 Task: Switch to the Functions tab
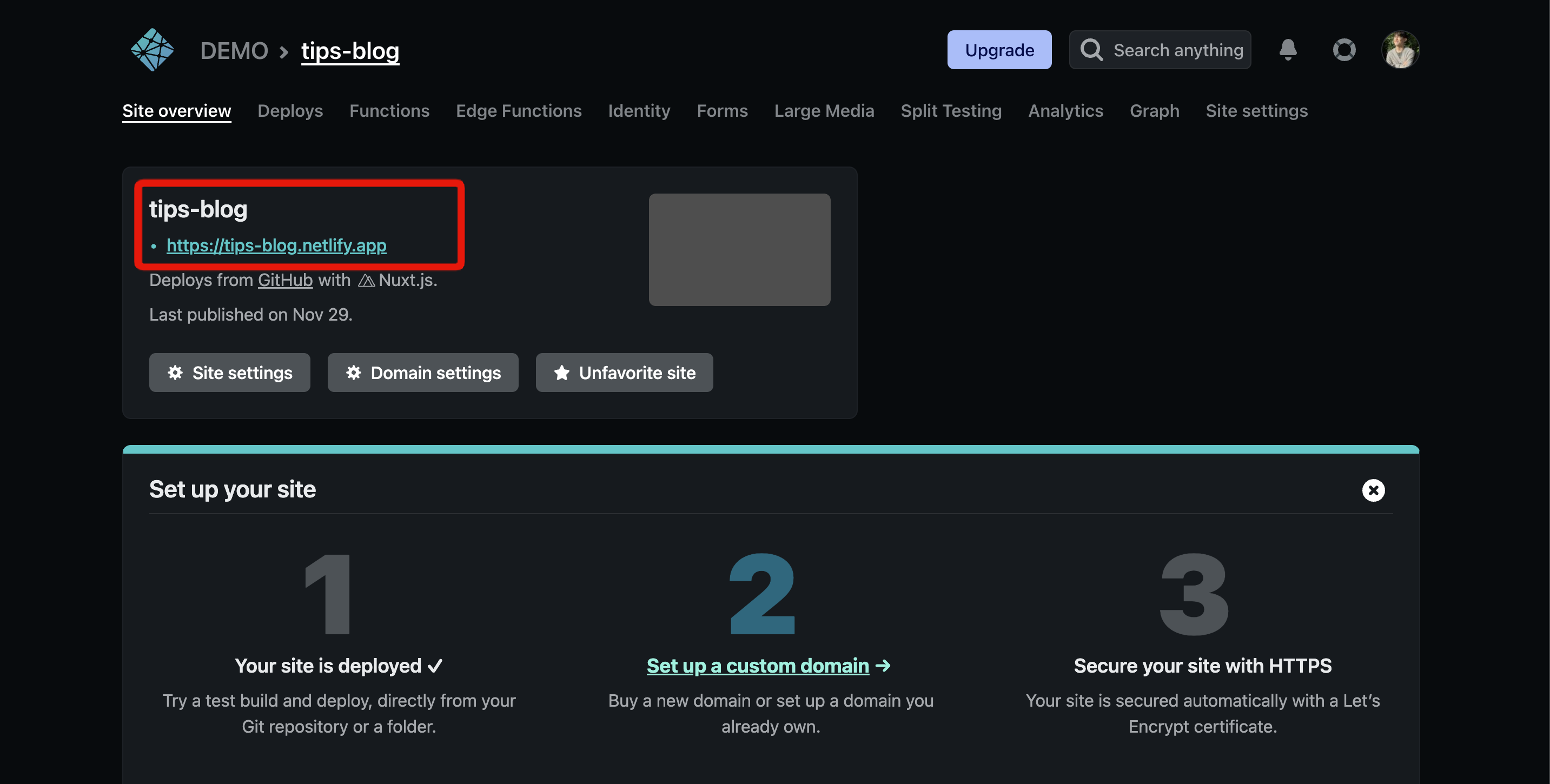(389, 111)
